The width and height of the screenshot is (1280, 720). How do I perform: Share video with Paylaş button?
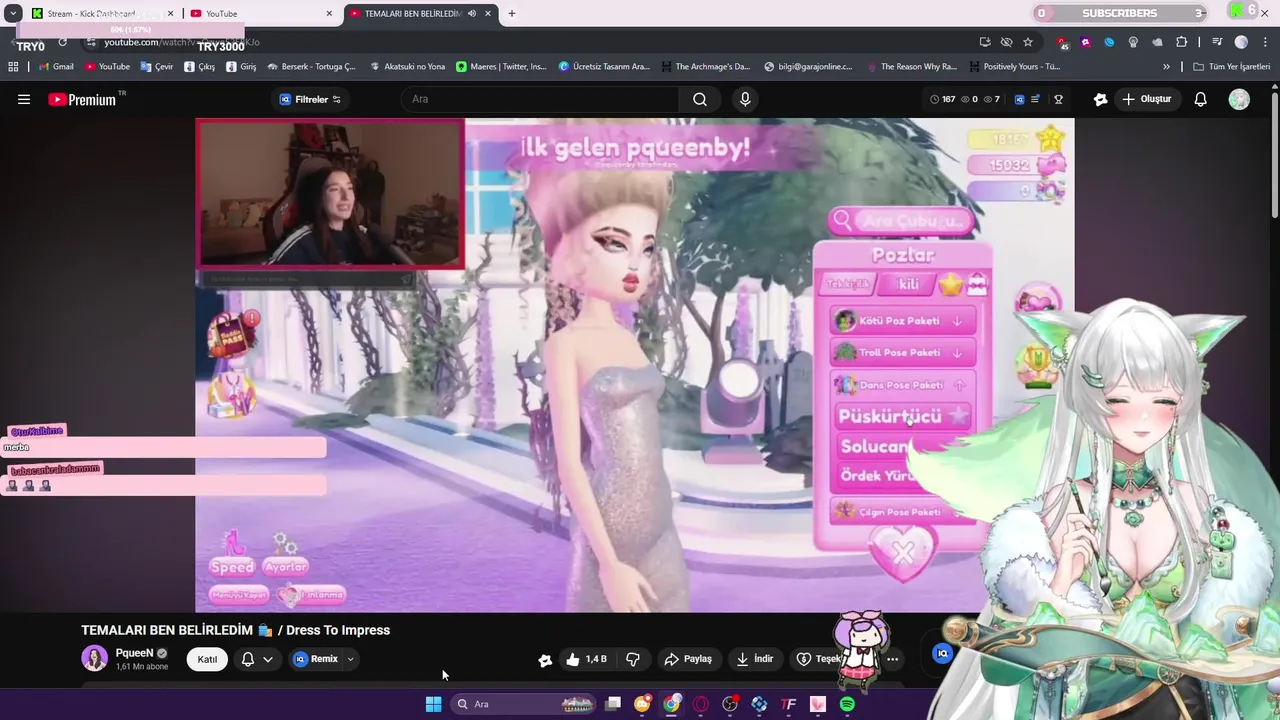688,659
